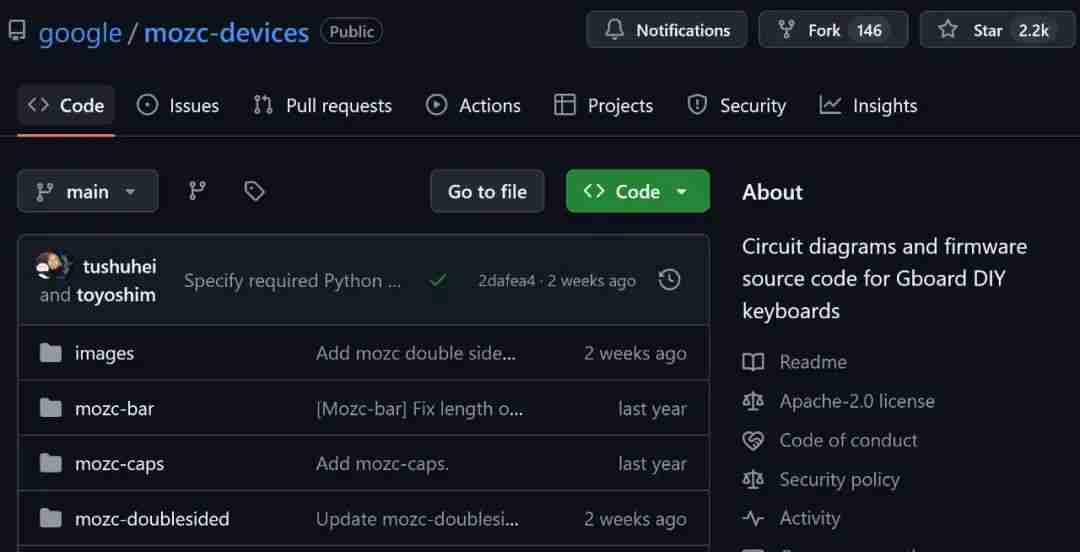This screenshot has height=552, width=1080.
Task: Open commit history clock icon
Action: tap(669, 280)
